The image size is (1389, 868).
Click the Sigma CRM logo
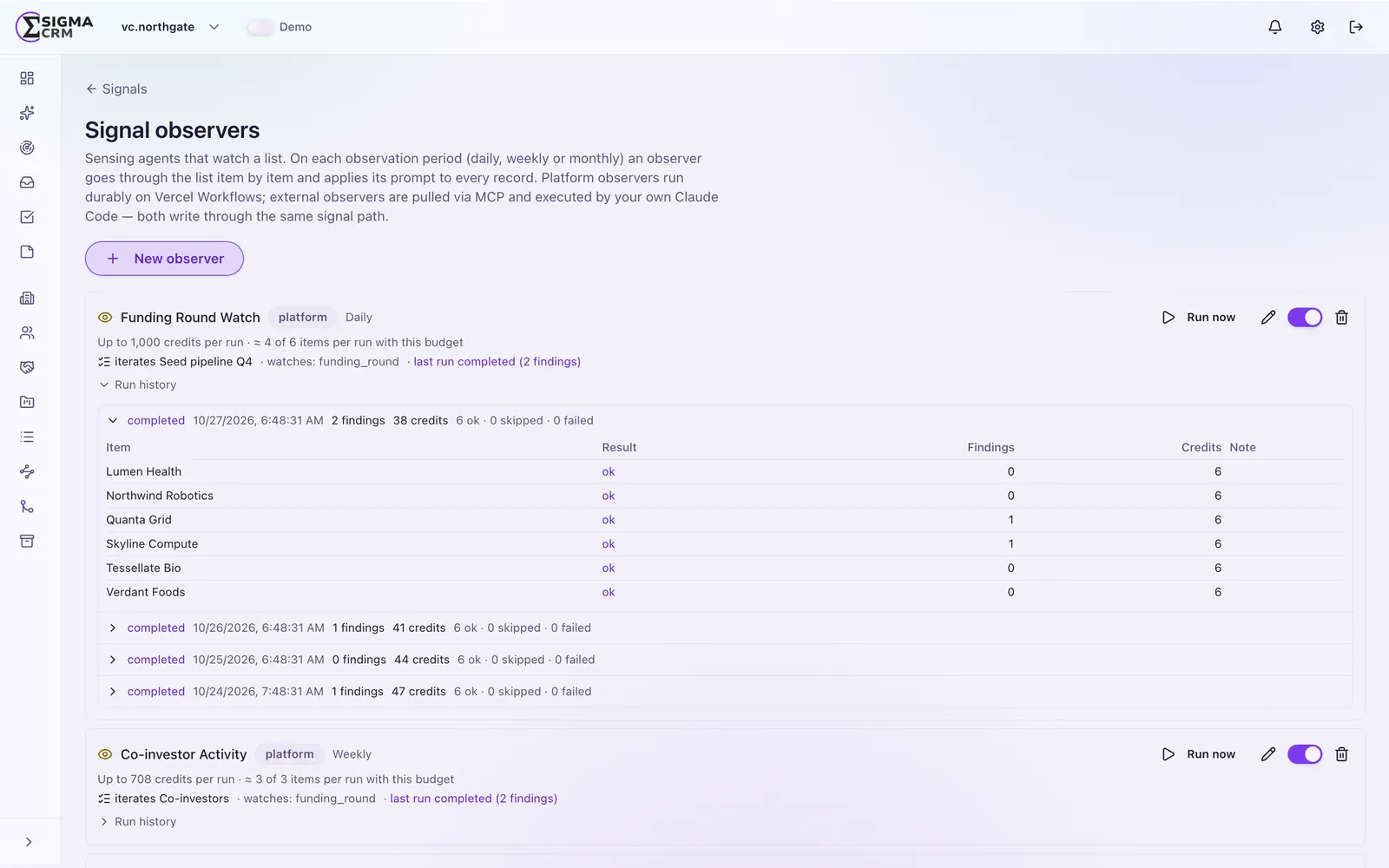point(54,27)
